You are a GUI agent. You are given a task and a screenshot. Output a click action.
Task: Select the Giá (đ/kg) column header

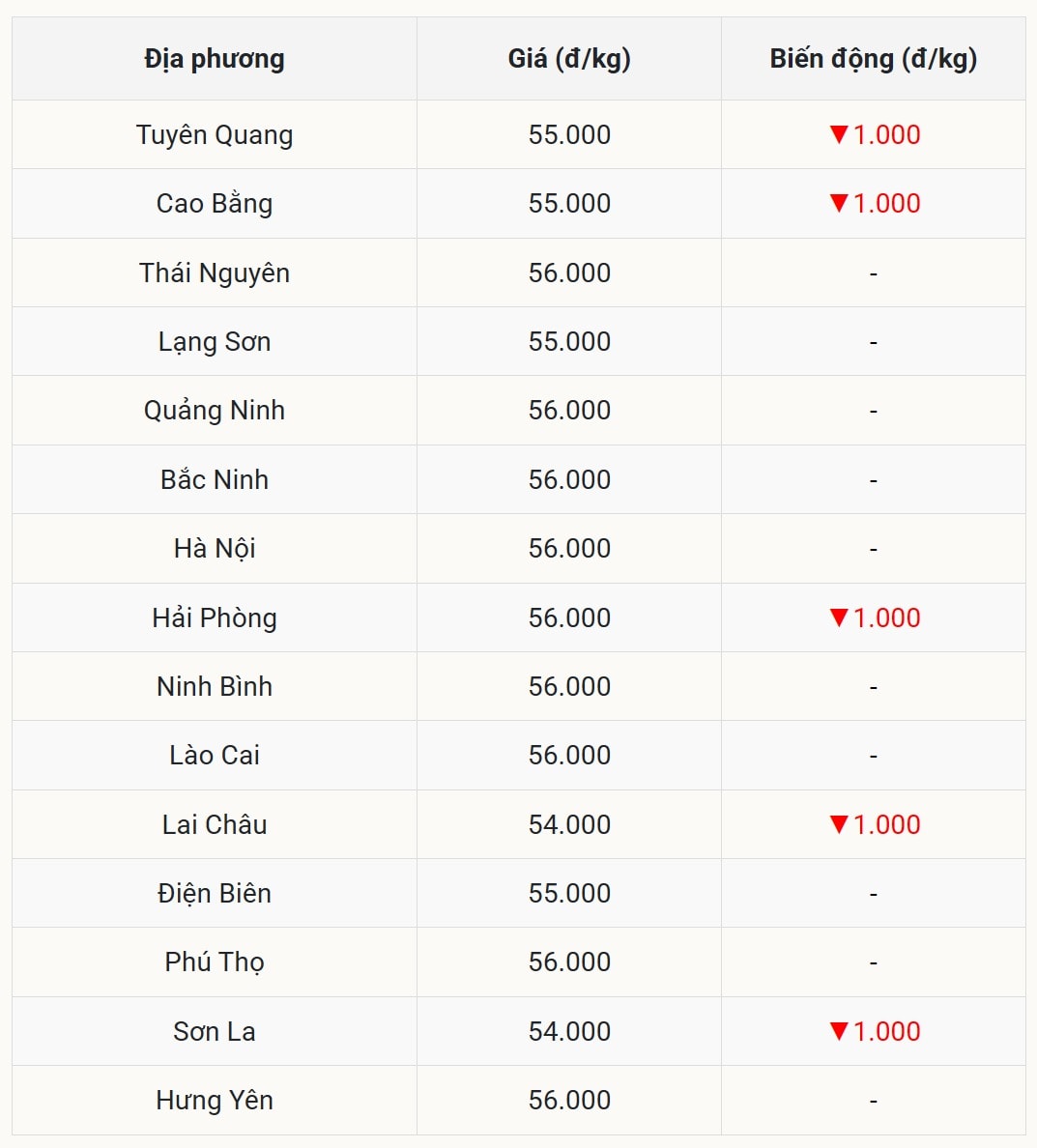(x=569, y=59)
